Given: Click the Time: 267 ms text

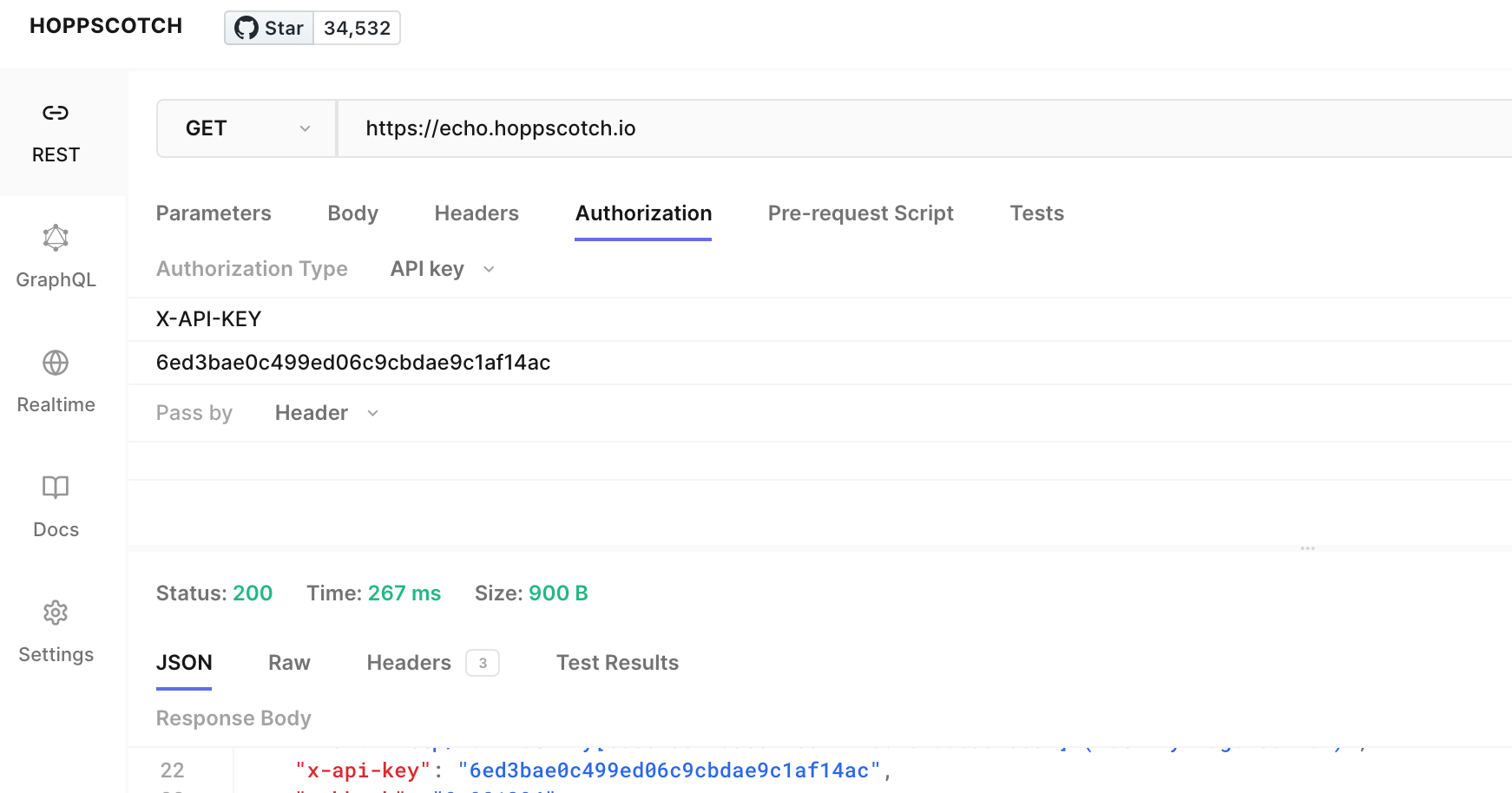Looking at the screenshot, I should click(x=373, y=593).
